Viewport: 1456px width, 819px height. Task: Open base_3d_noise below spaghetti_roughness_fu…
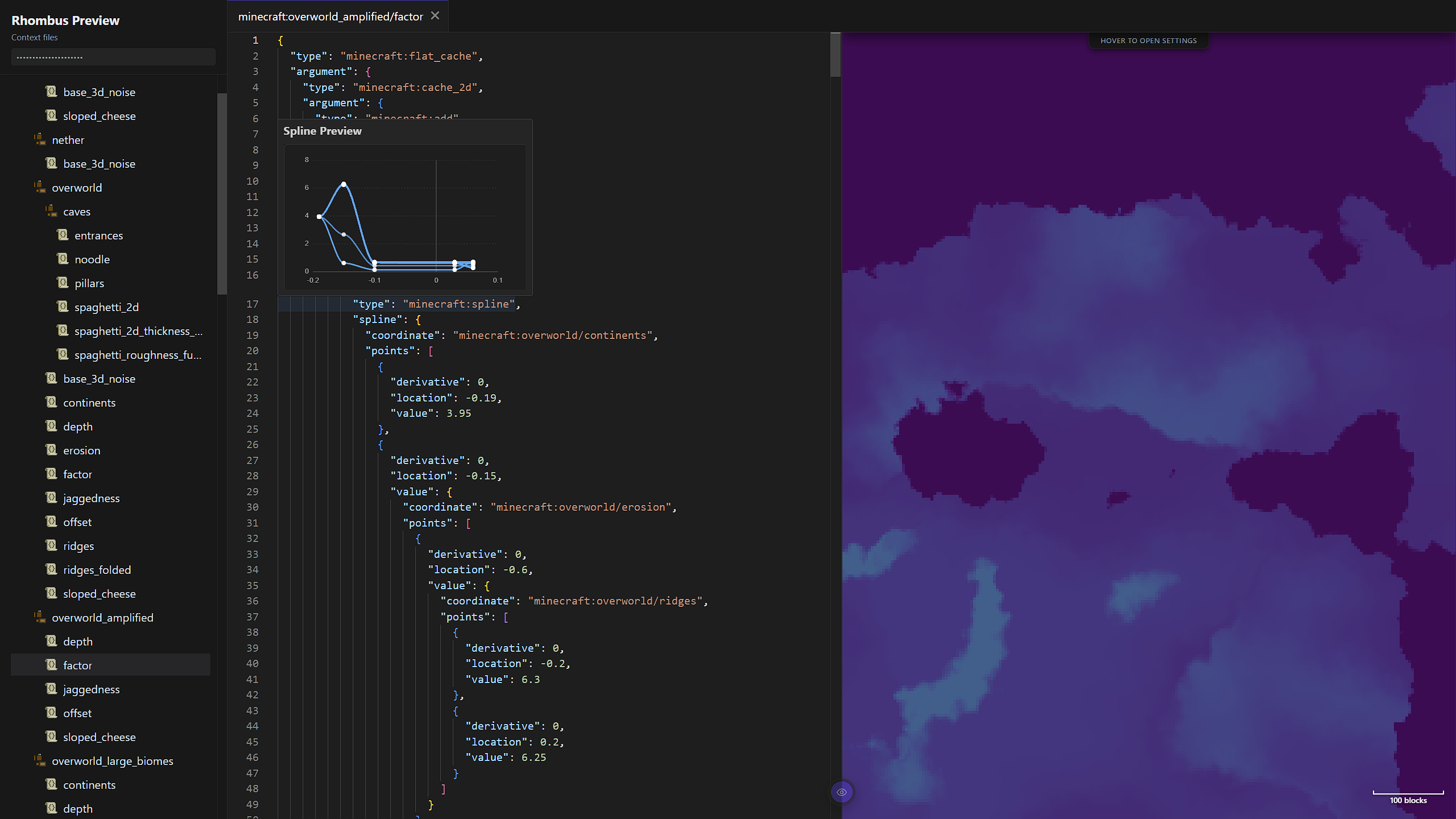tap(99, 379)
